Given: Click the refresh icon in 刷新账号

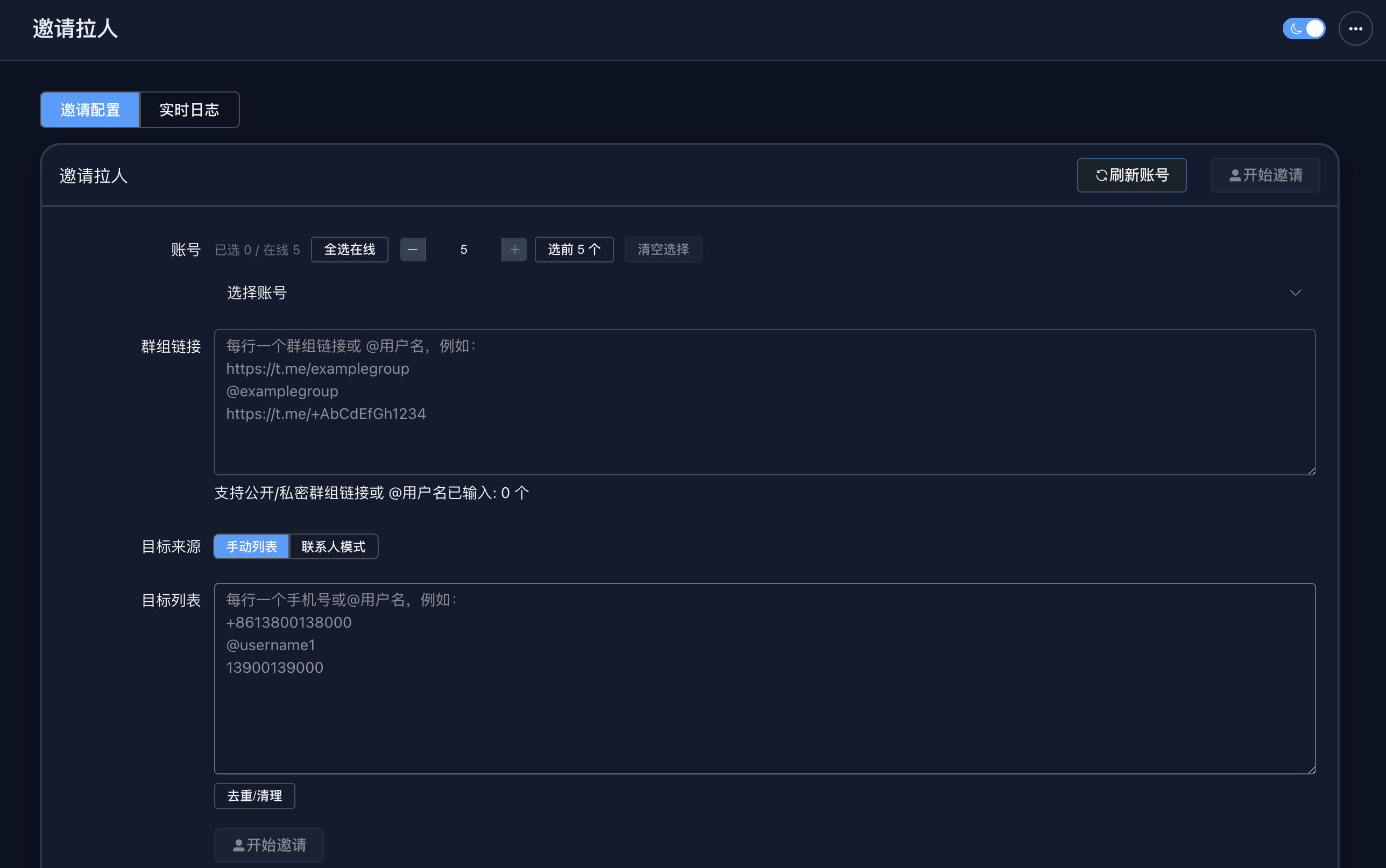Looking at the screenshot, I should click(1101, 176).
